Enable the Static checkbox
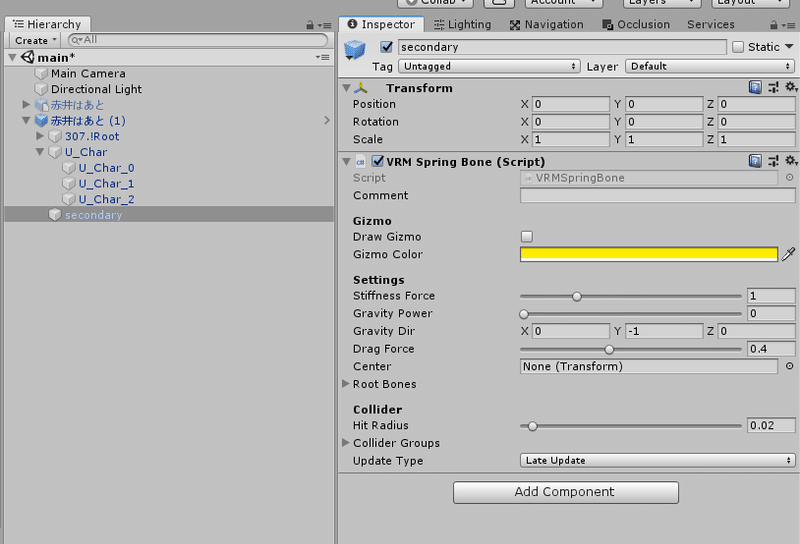The height and width of the screenshot is (544, 800). [738, 47]
